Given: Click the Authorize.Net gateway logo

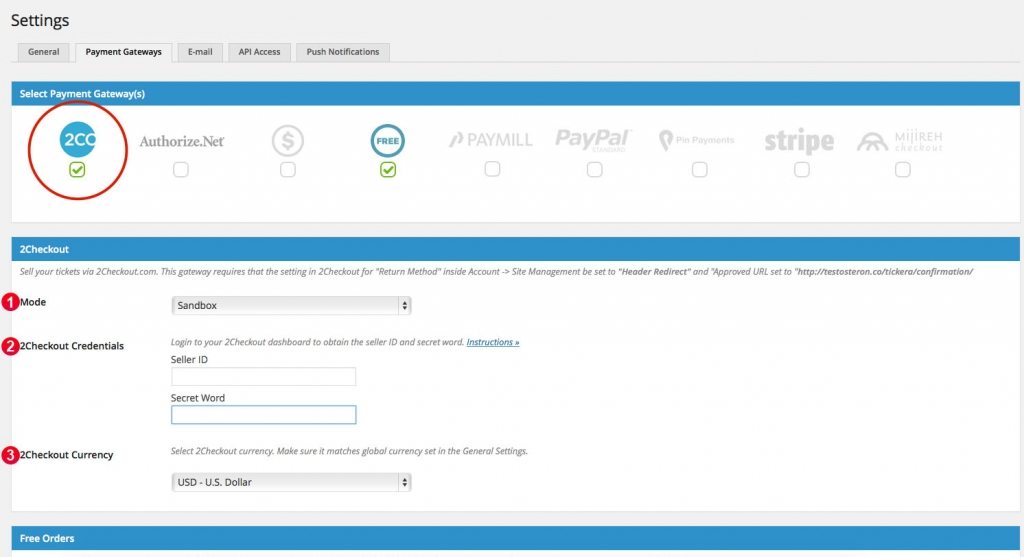Looking at the screenshot, I should click(x=182, y=141).
